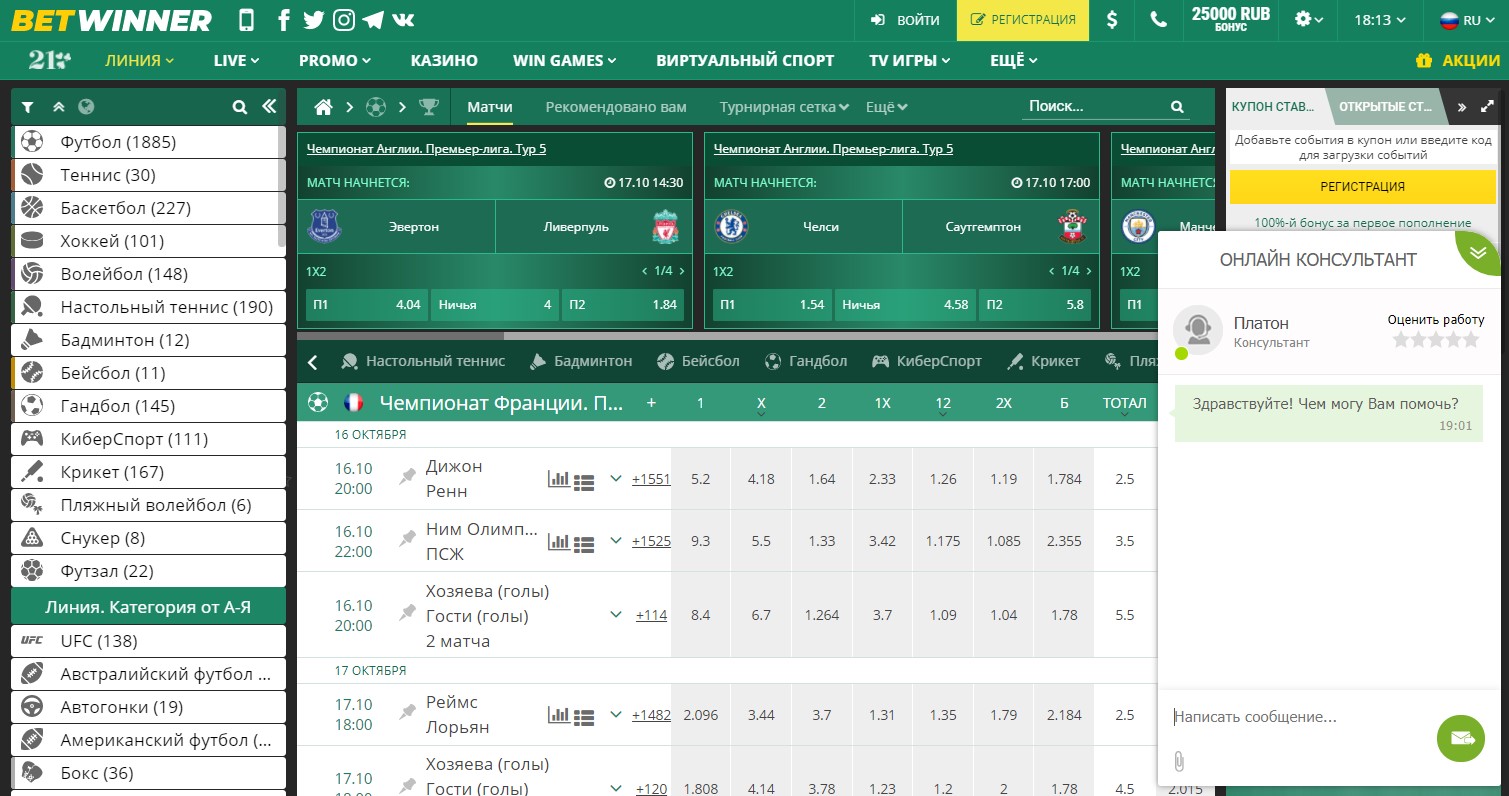
Task: Click the phone callback icon
Action: point(1158,20)
